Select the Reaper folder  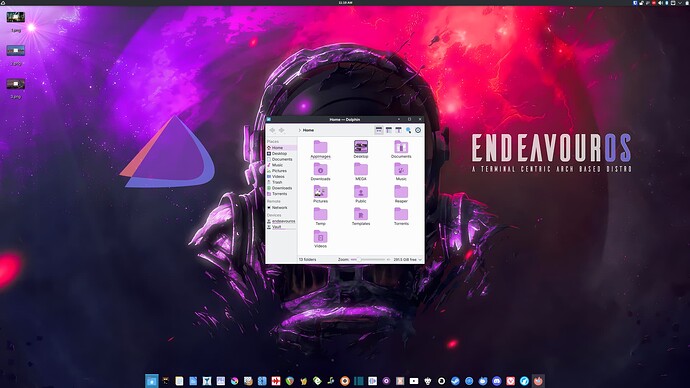coord(401,194)
